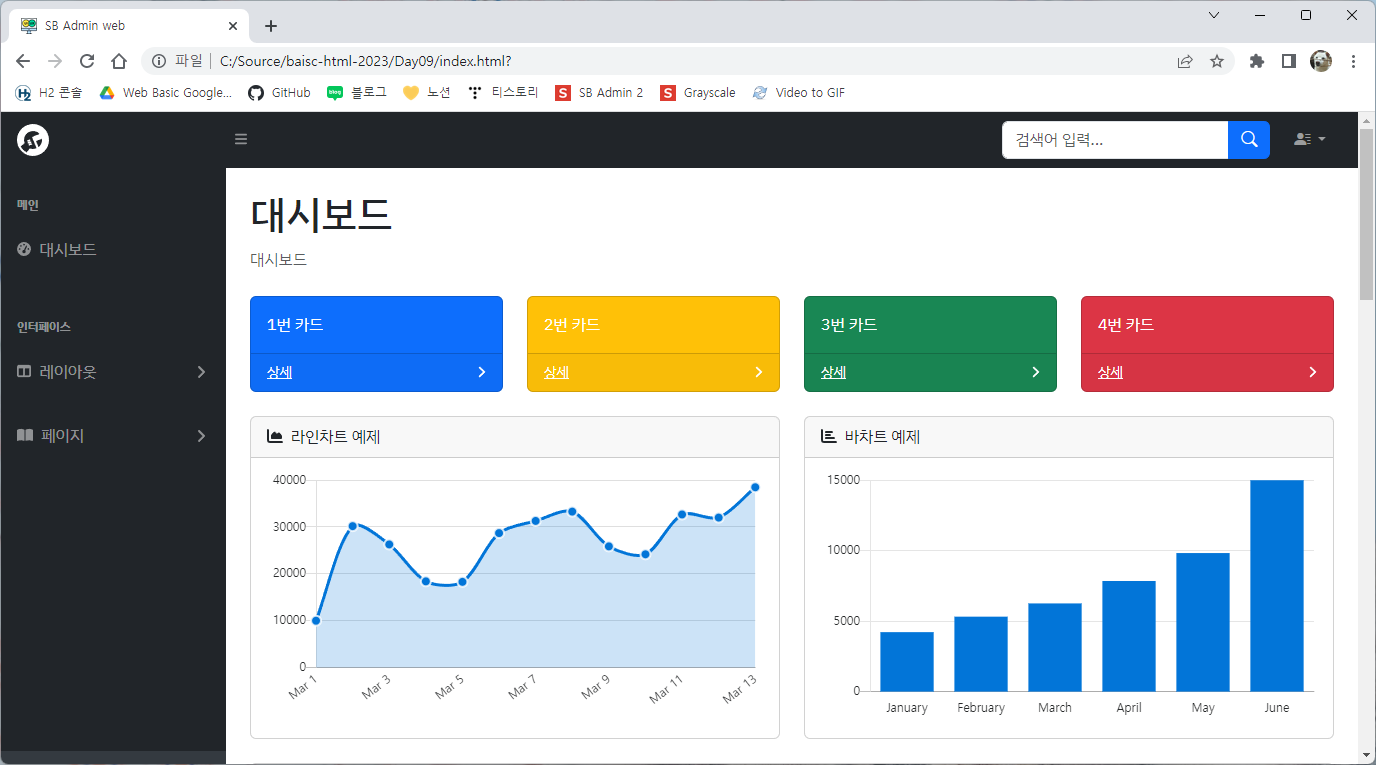Click the share page icon in address bar

[x=1185, y=61]
